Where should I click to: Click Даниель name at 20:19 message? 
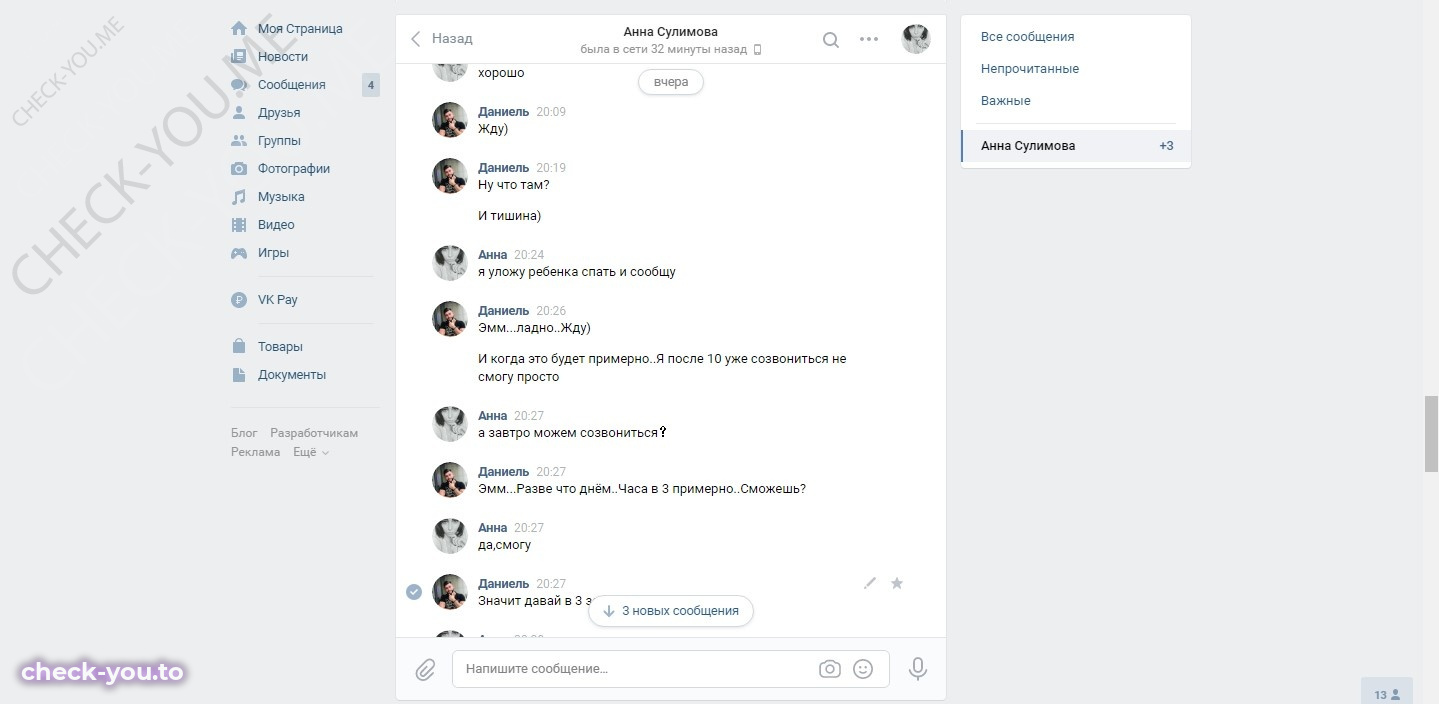[x=504, y=168]
